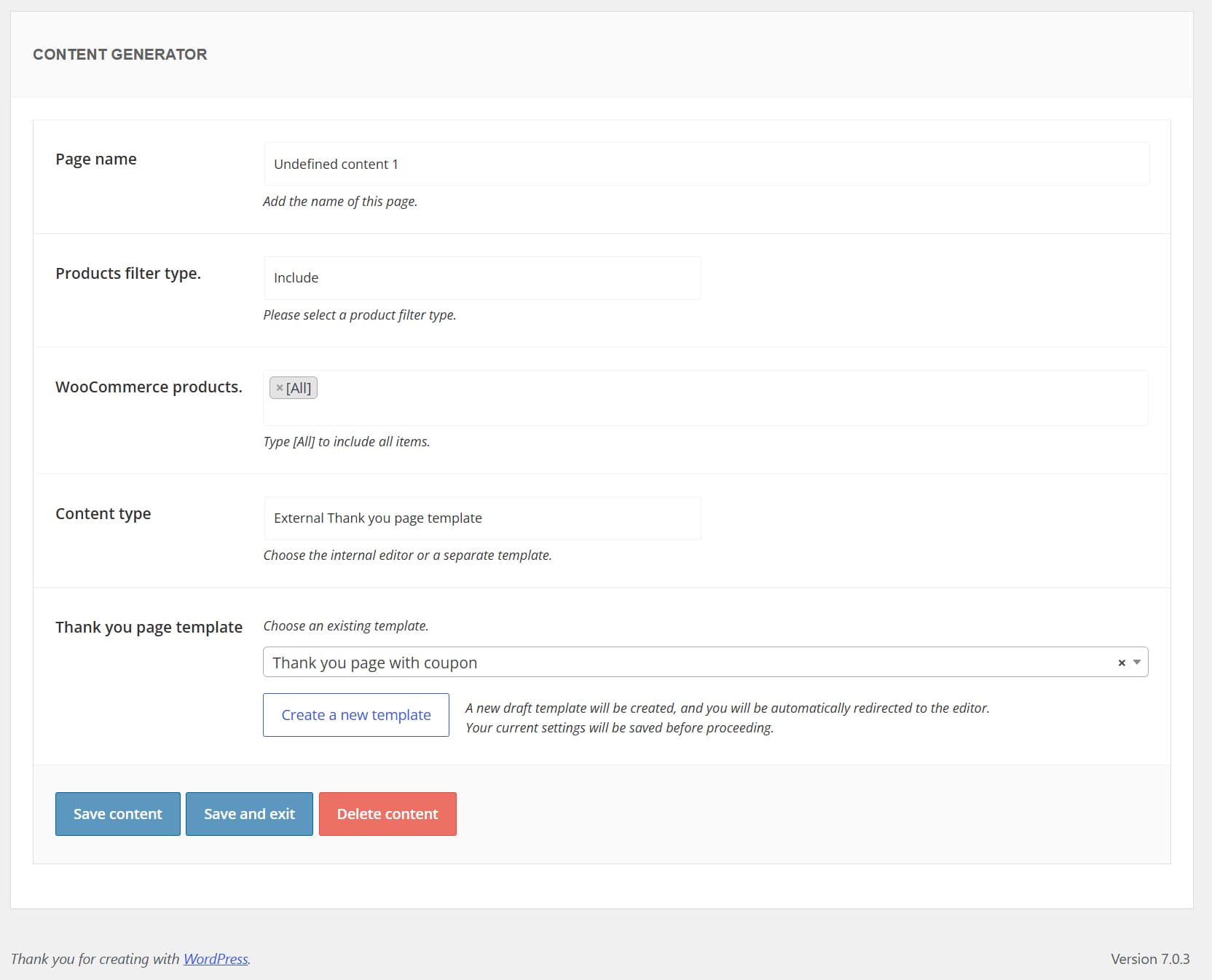
Task: Open the WordPress footer link
Action: 216,959
